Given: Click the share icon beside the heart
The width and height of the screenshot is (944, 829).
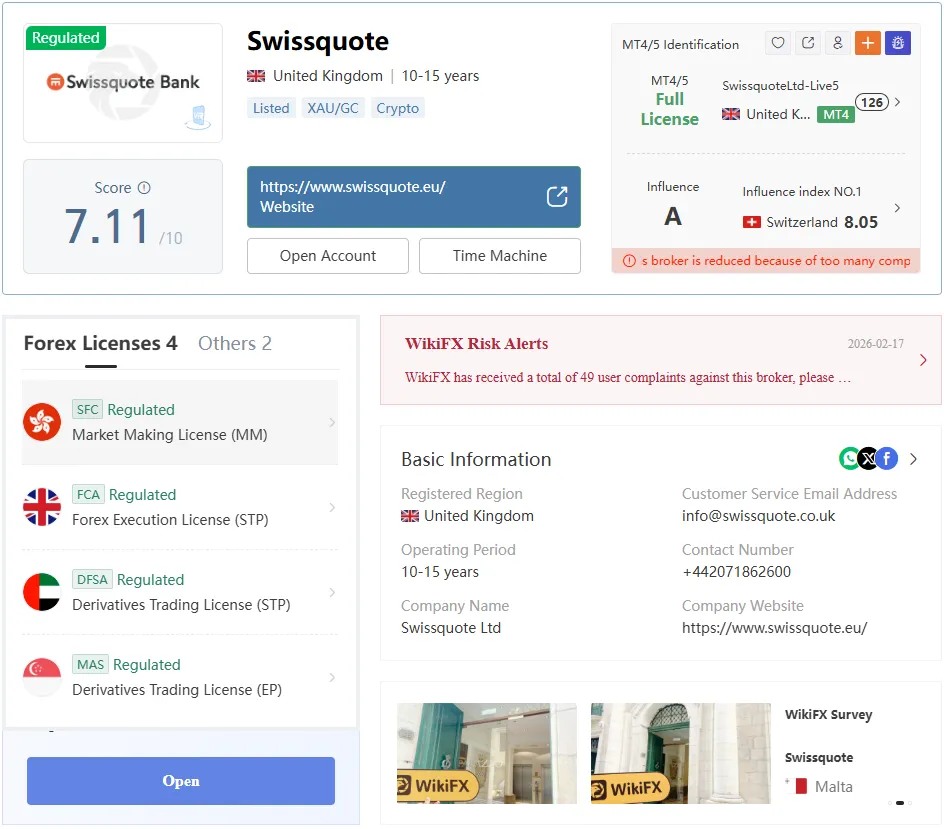Looking at the screenshot, I should [808, 43].
